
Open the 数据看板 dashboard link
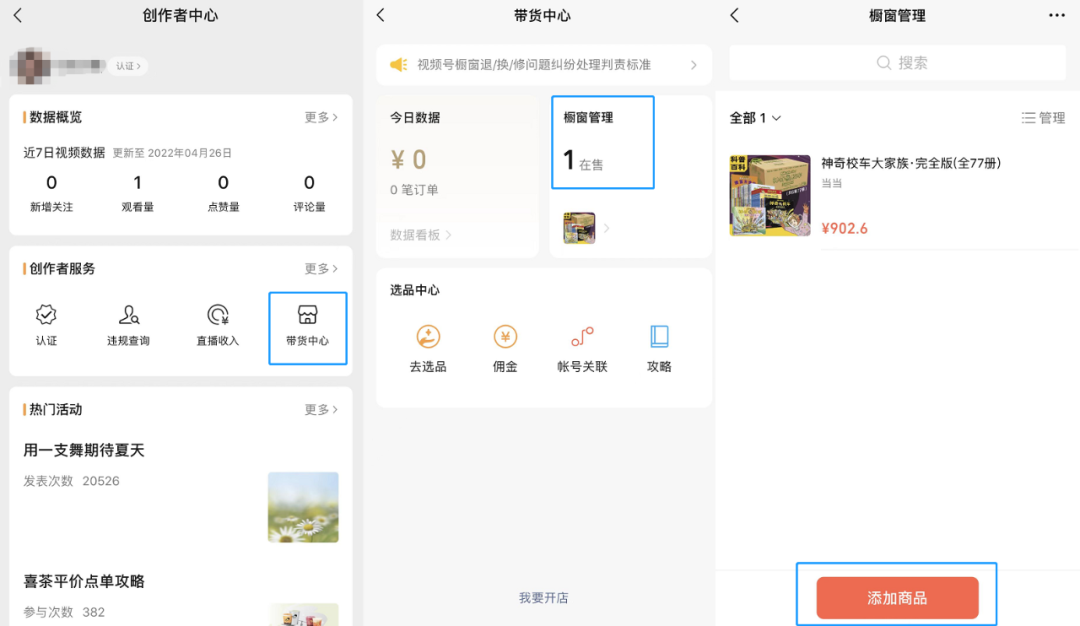(x=420, y=235)
